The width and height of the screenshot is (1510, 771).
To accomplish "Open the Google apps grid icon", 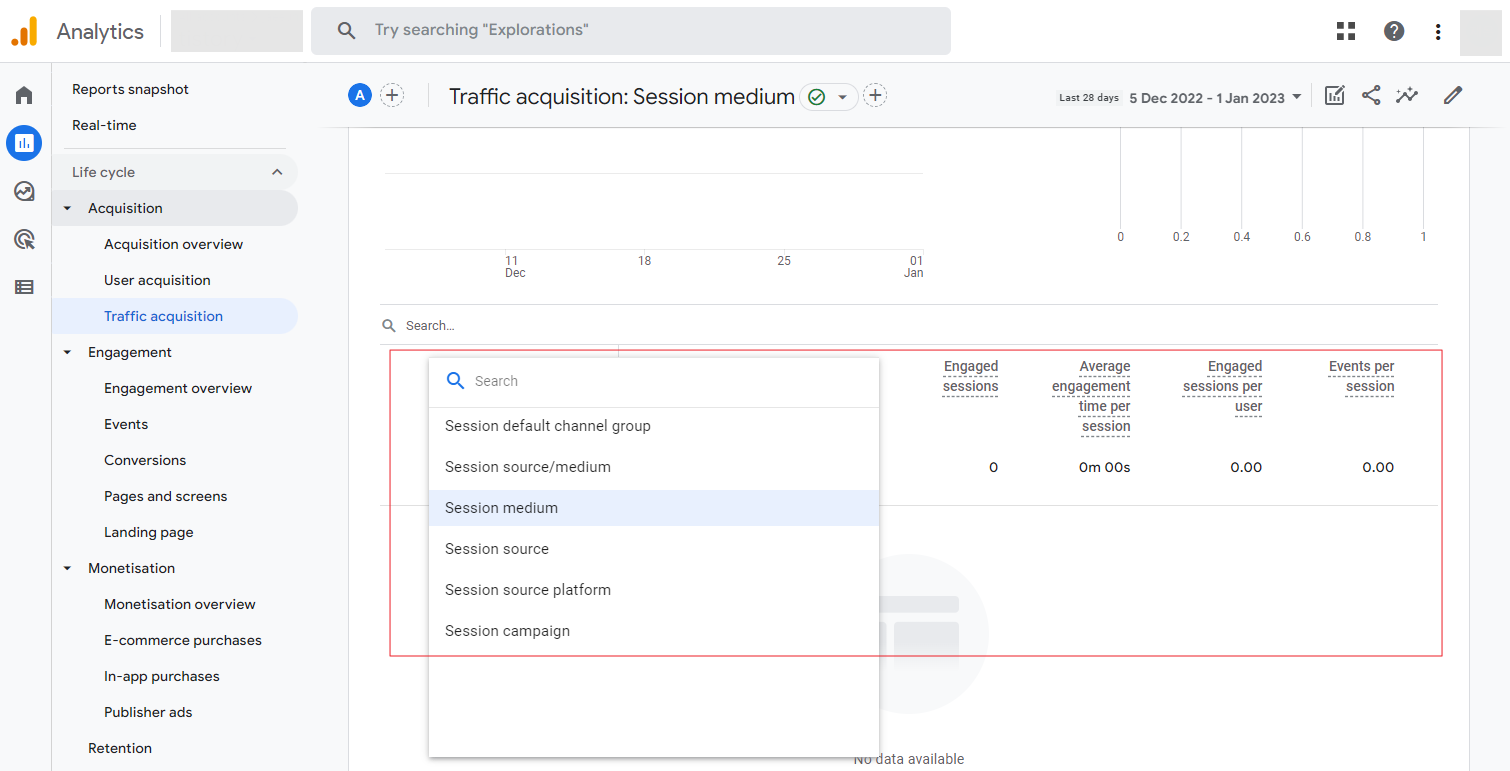I will click(x=1346, y=31).
